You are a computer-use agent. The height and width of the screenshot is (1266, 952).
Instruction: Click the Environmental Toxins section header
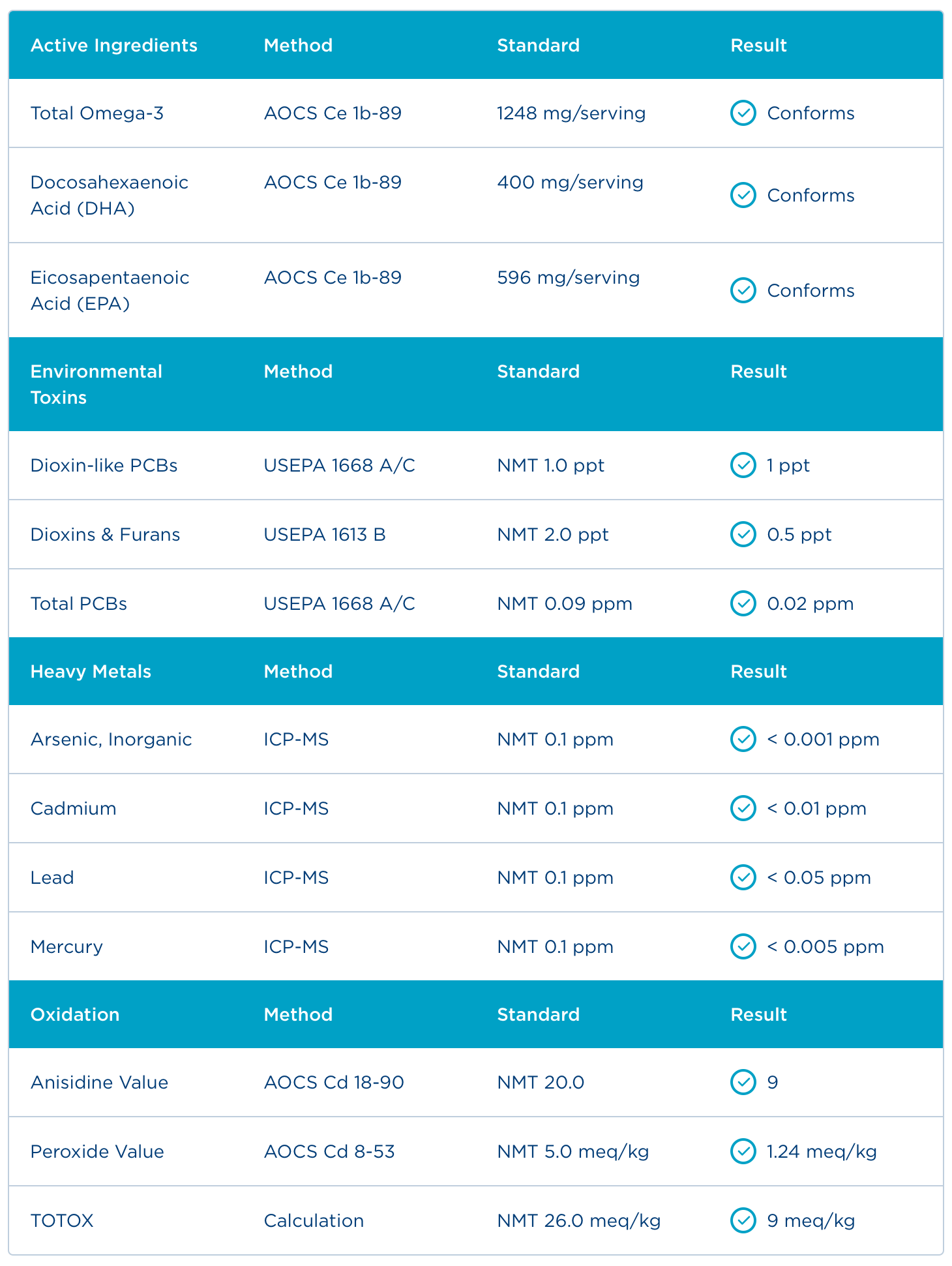point(96,384)
